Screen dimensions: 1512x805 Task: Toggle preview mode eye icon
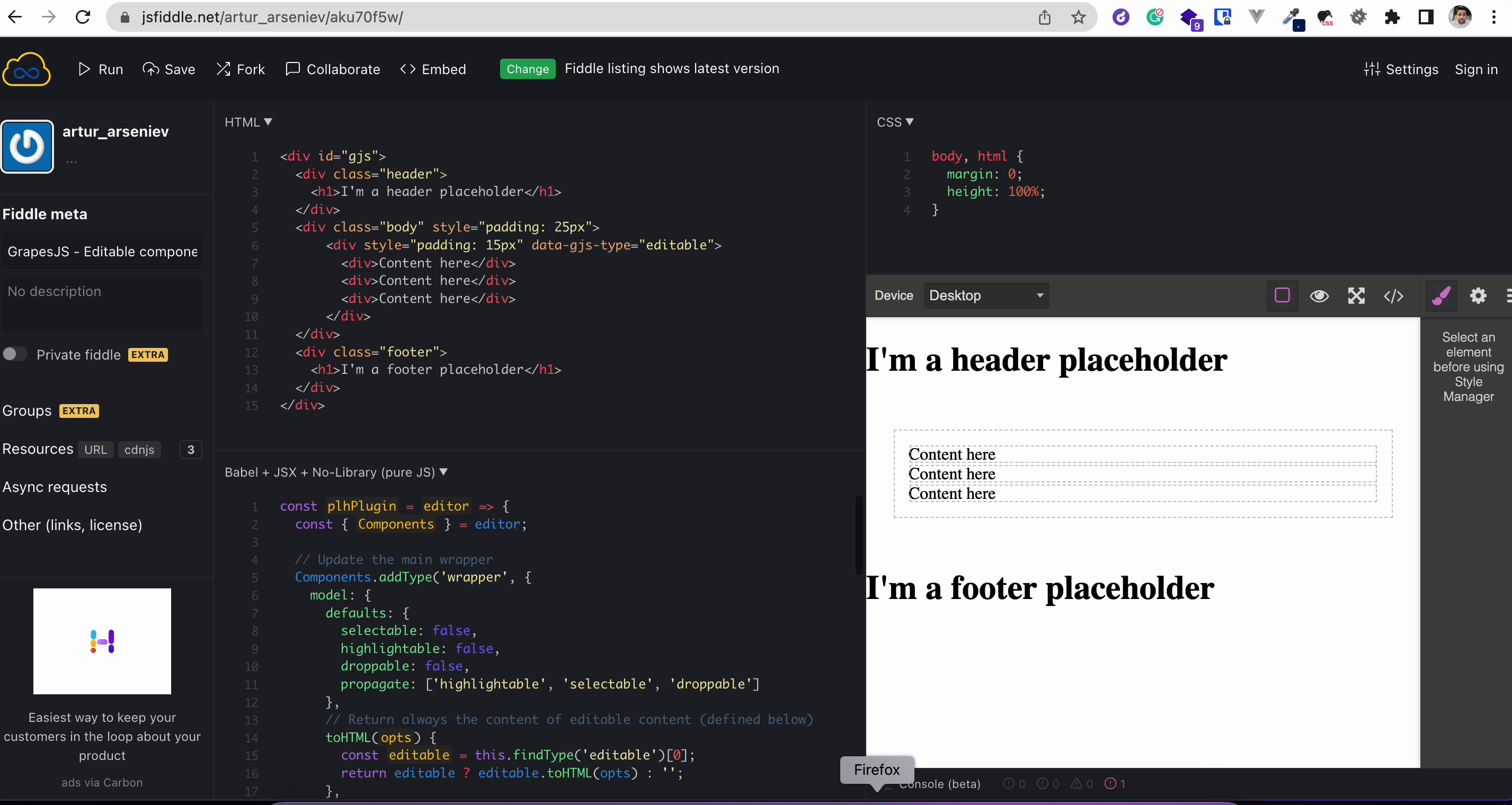(1319, 296)
